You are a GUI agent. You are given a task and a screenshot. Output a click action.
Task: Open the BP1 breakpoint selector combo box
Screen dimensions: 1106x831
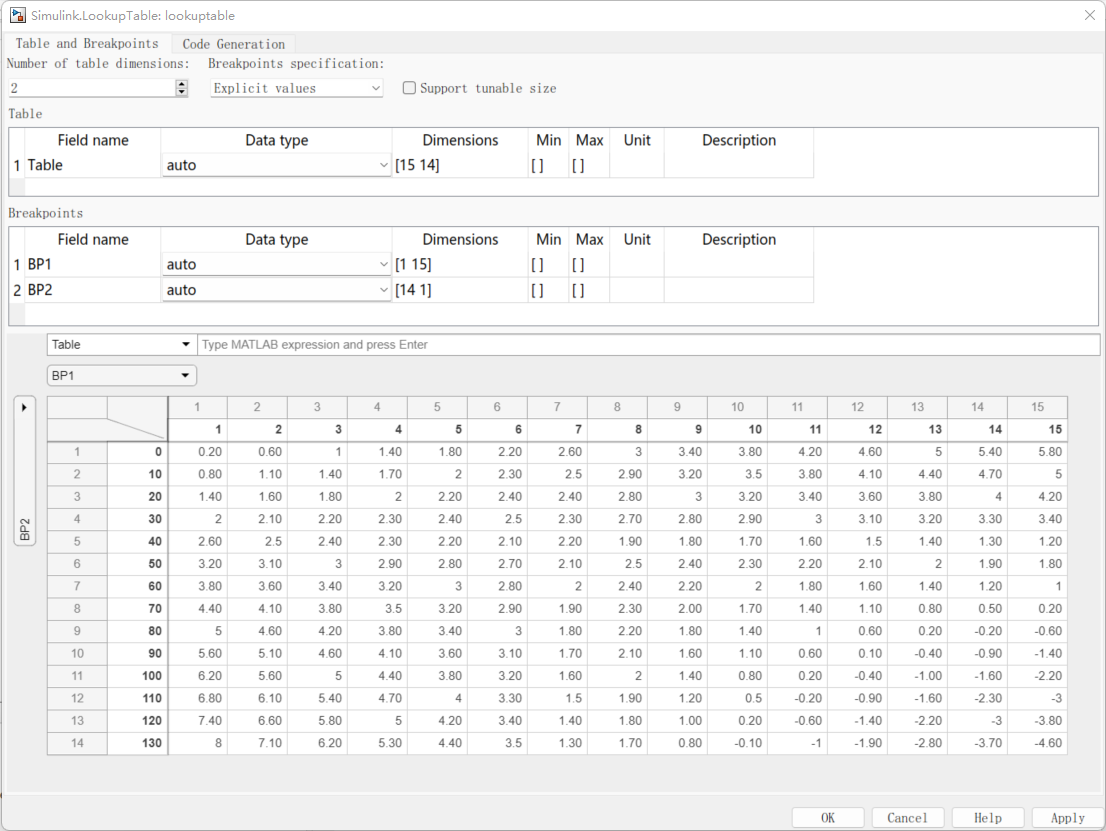[x=121, y=375]
